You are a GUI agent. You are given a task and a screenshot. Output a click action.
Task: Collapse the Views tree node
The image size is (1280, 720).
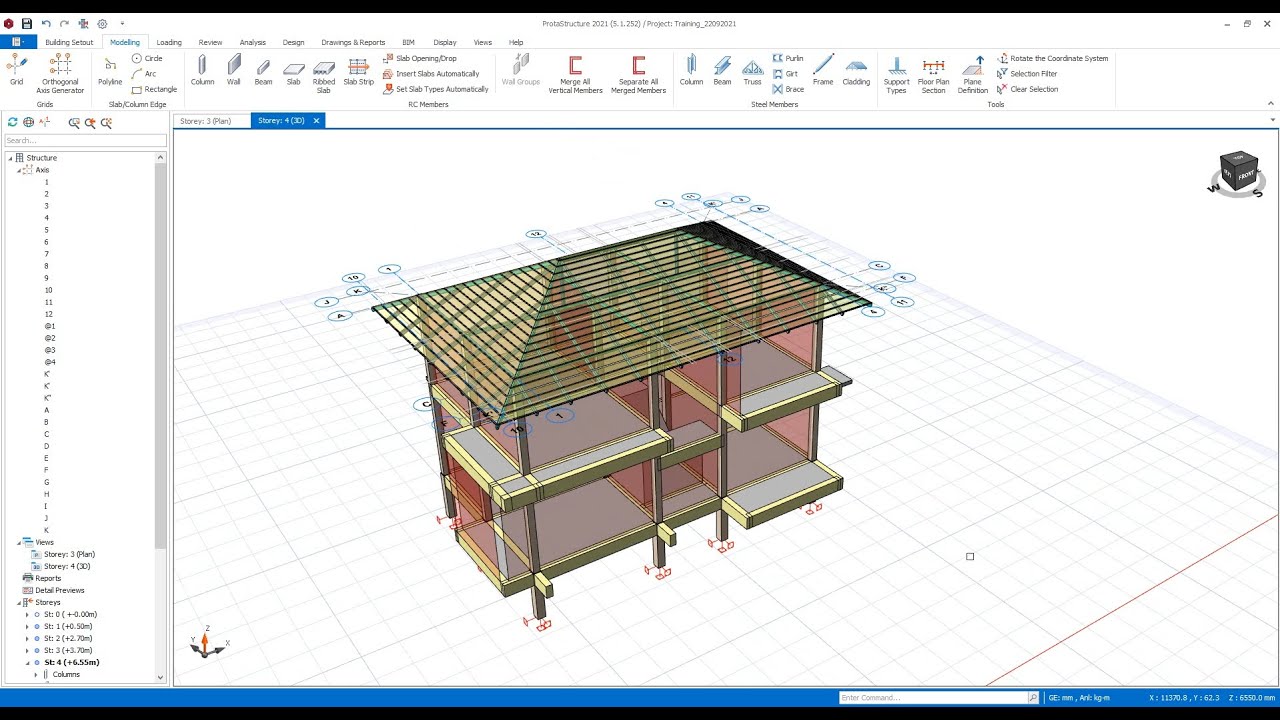click(19, 542)
